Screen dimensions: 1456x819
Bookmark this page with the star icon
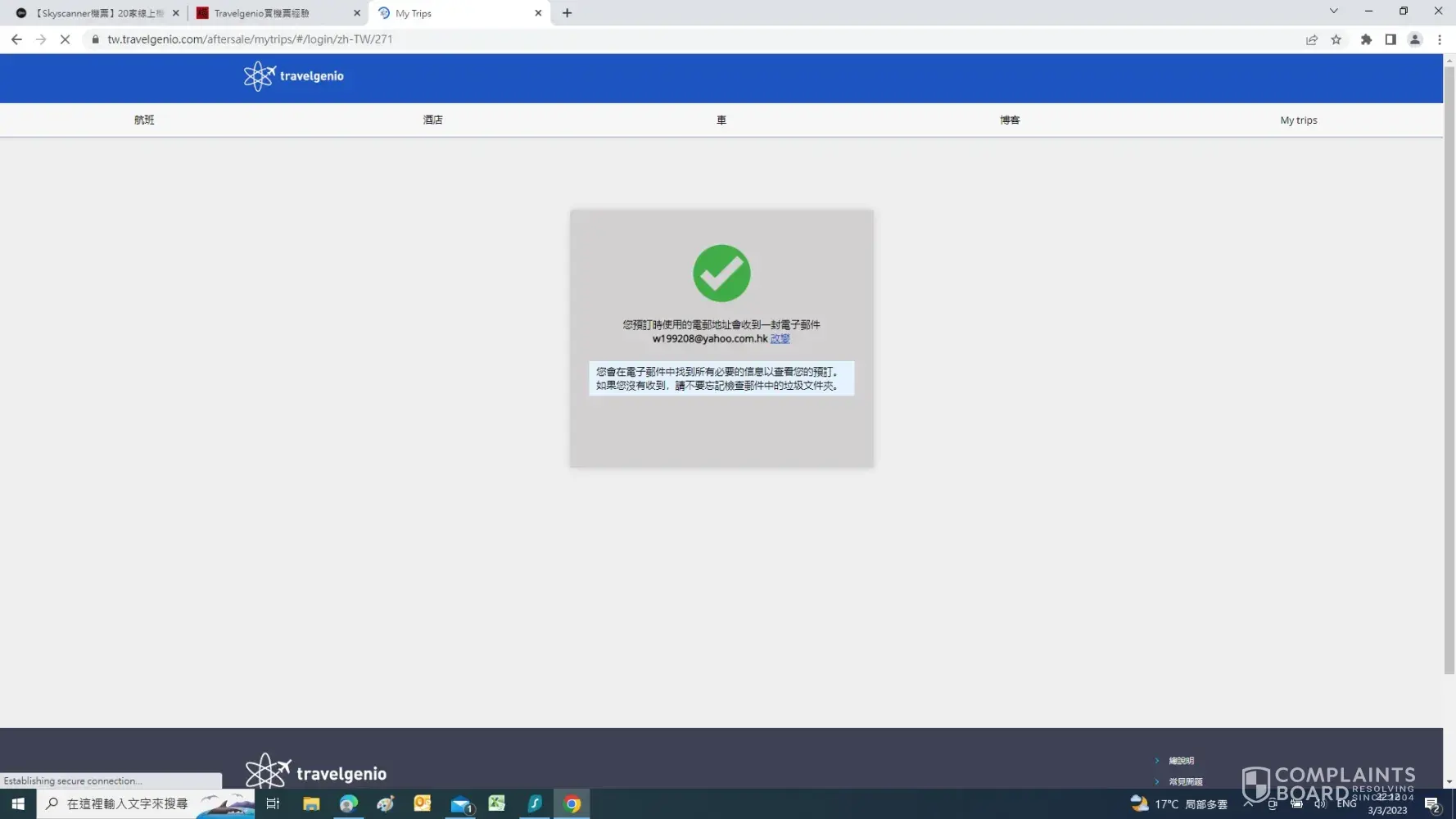tap(1336, 39)
